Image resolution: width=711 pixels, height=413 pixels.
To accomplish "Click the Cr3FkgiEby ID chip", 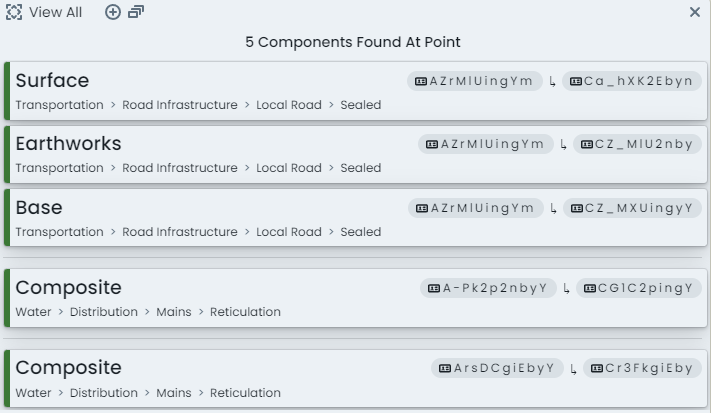I will (642, 368).
